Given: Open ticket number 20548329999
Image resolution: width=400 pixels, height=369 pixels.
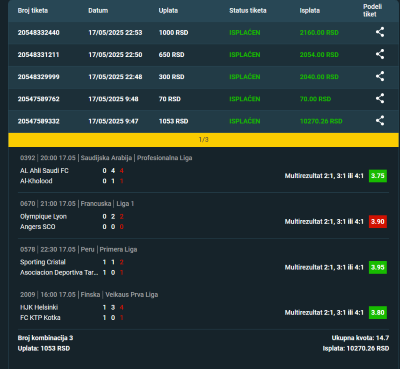Looking at the screenshot, I should click(39, 77).
